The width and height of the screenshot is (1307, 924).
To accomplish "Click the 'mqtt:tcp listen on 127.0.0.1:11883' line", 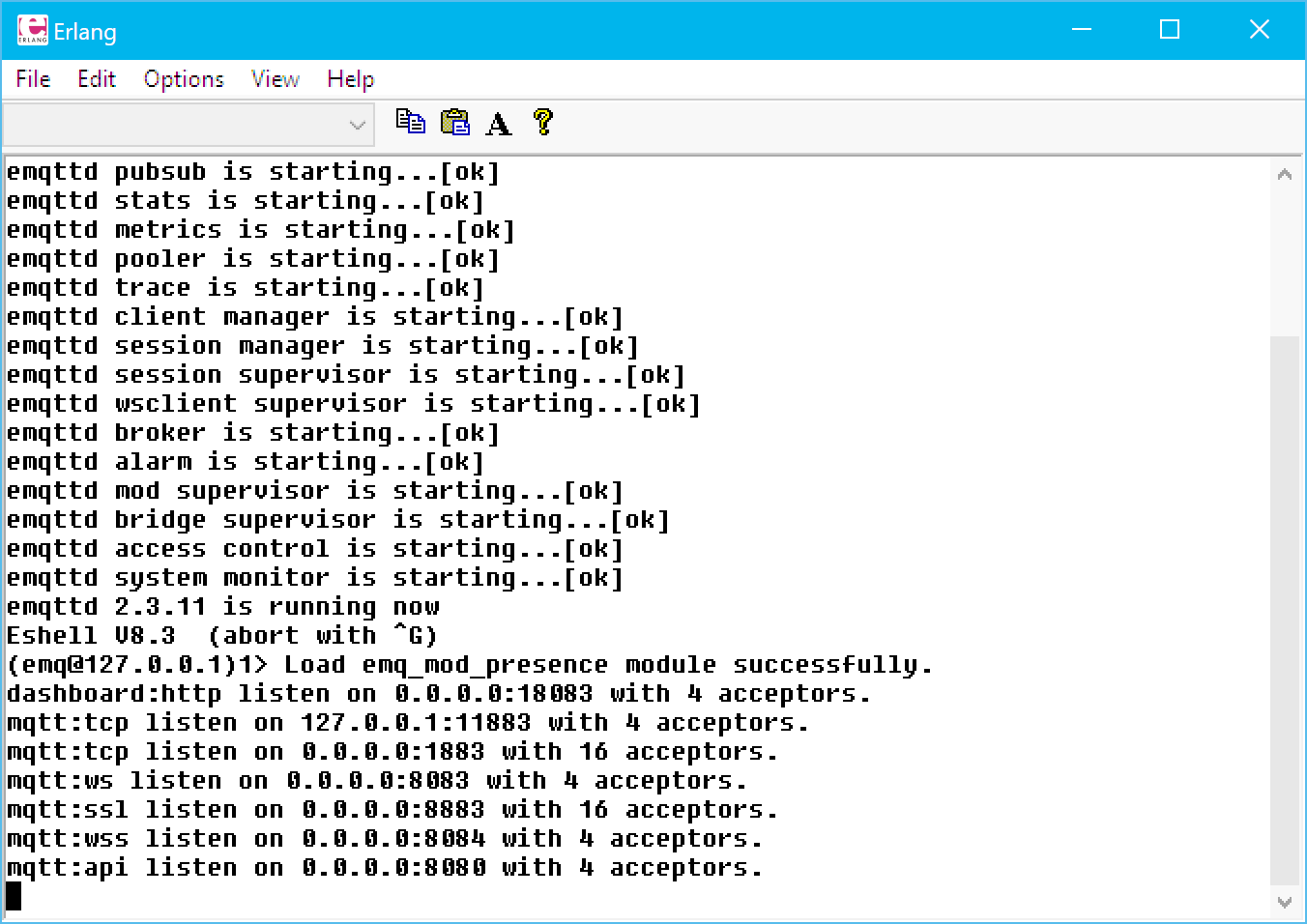I will click(408, 723).
